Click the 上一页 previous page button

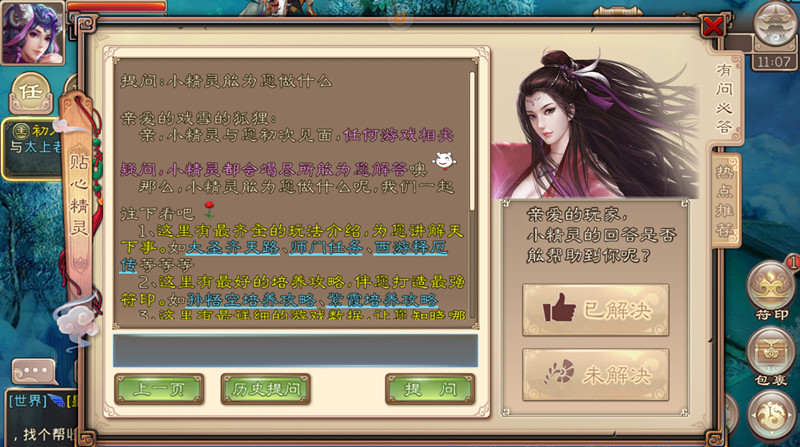(159, 389)
